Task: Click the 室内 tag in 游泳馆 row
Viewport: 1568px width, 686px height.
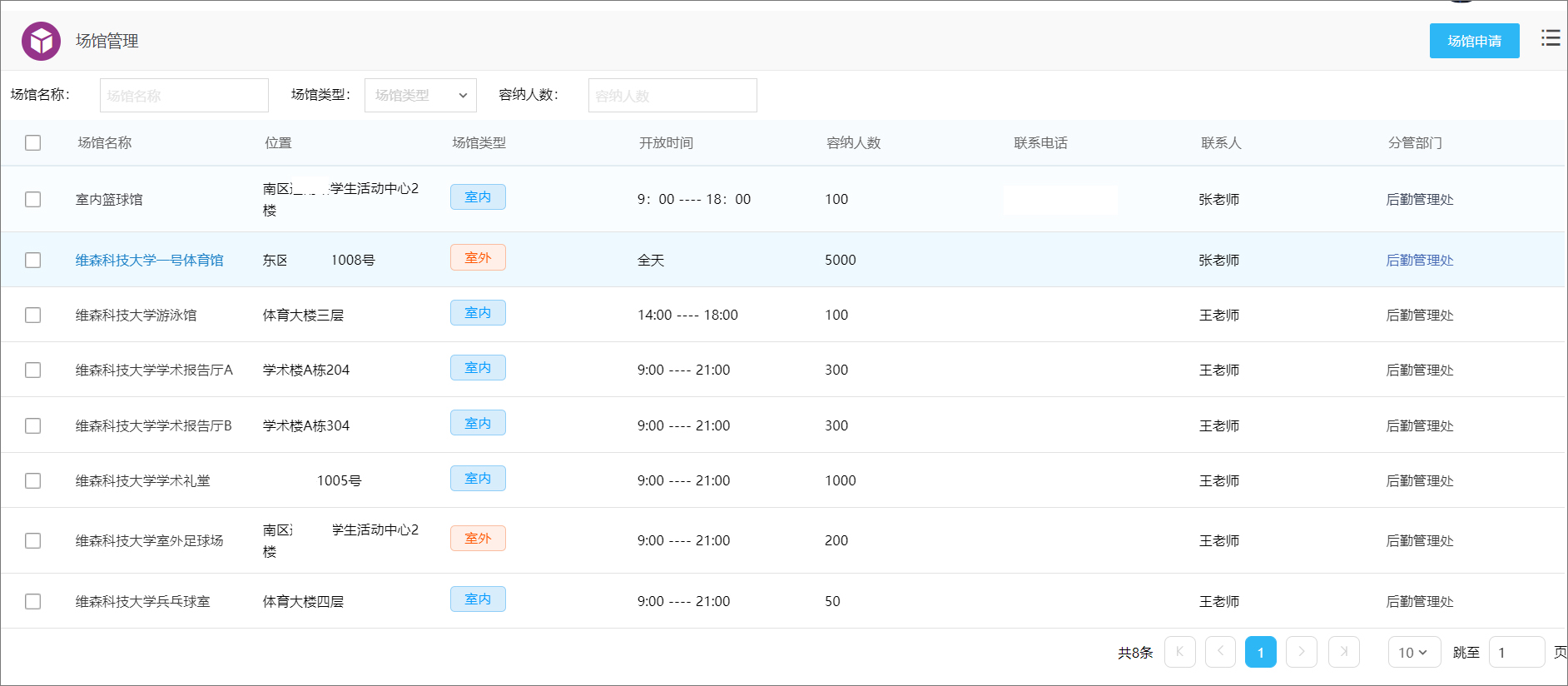Action: (478, 312)
